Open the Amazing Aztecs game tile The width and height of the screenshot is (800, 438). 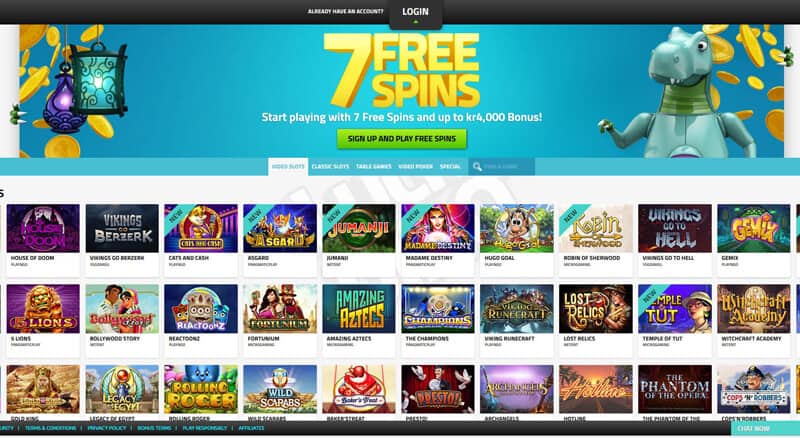click(359, 309)
